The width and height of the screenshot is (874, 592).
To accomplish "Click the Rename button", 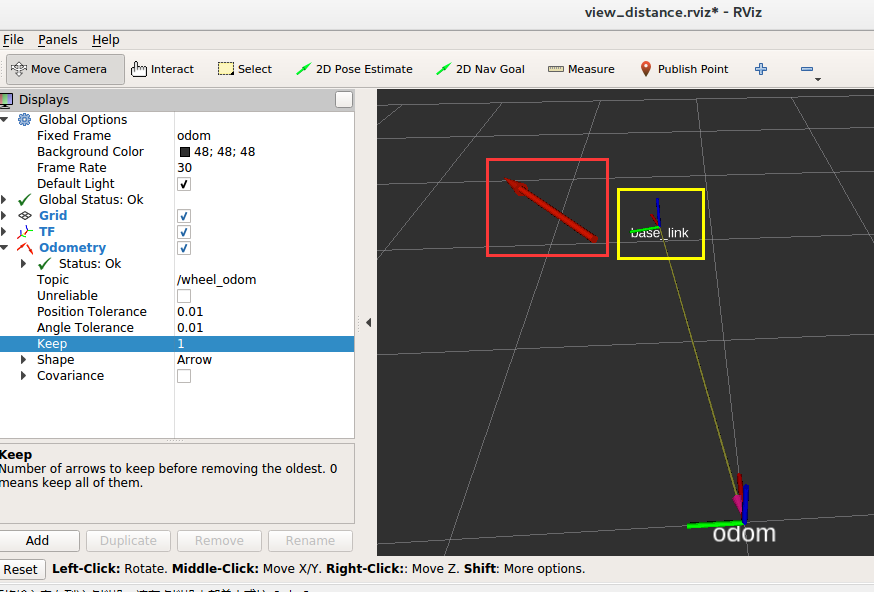I will pos(310,541).
